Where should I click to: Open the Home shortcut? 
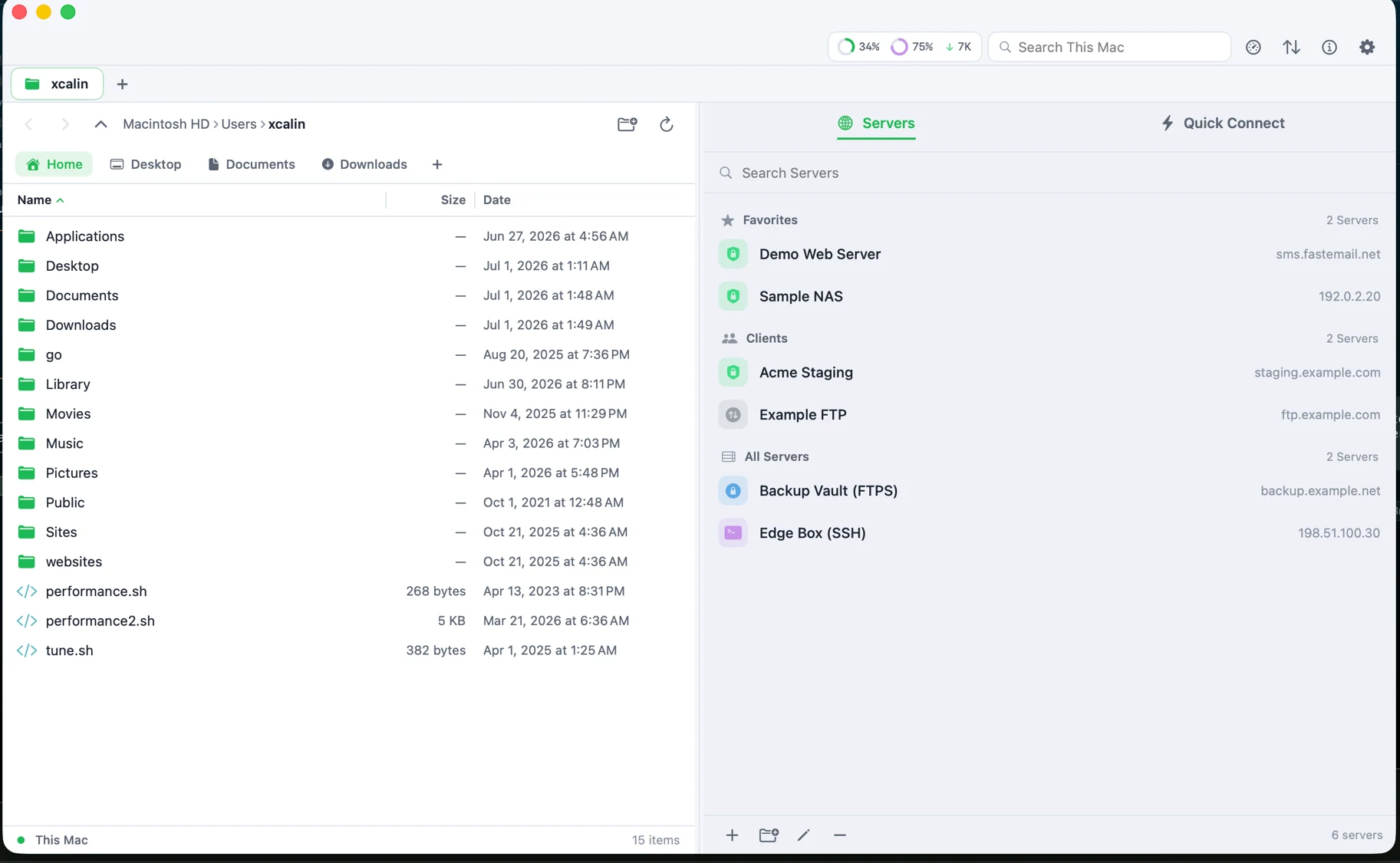click(x=54, y=164)
